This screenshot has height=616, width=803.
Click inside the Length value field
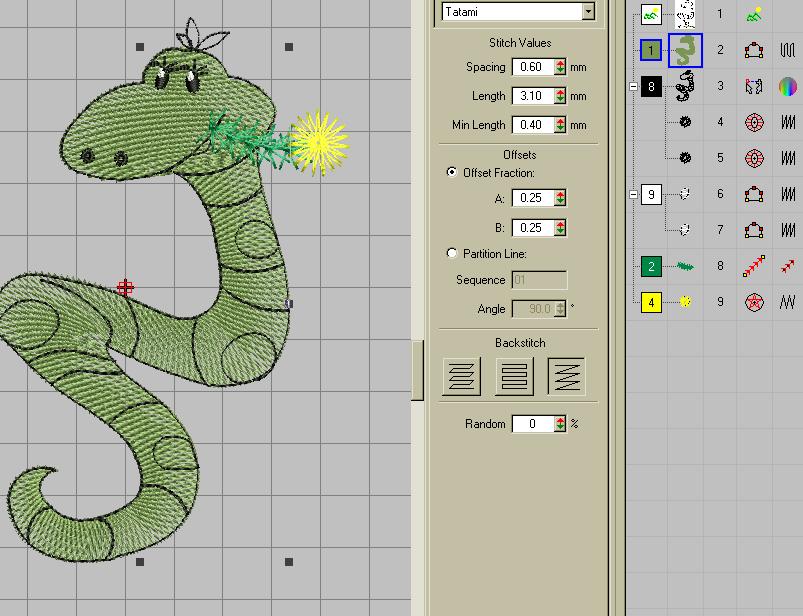tap(530, 97)
